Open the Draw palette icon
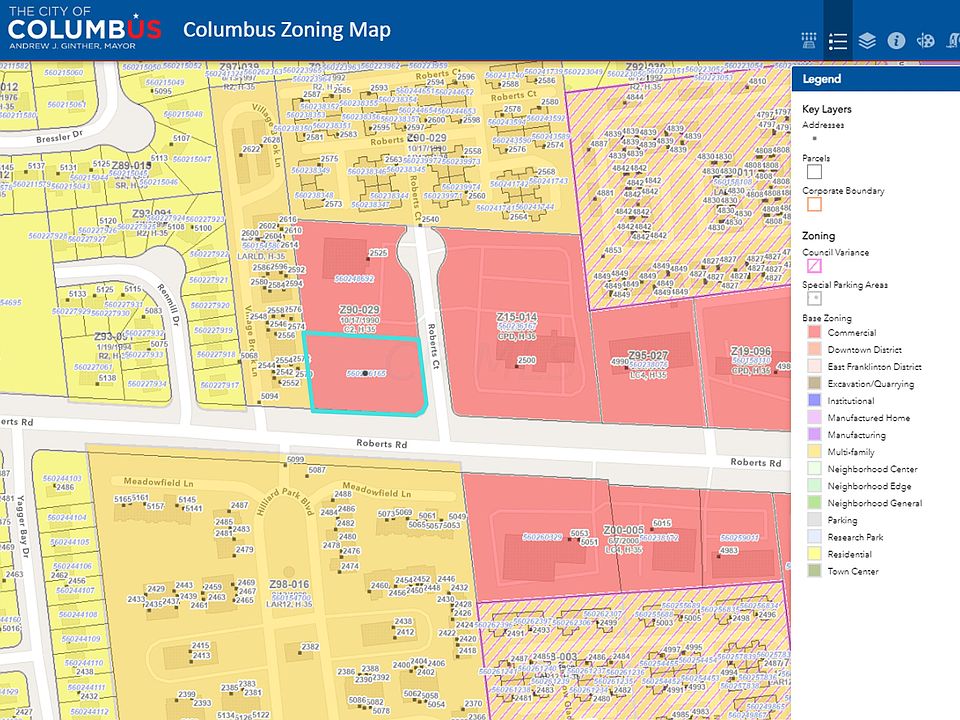The width and height of the screenshot is (960, 720). pos(925,41)
